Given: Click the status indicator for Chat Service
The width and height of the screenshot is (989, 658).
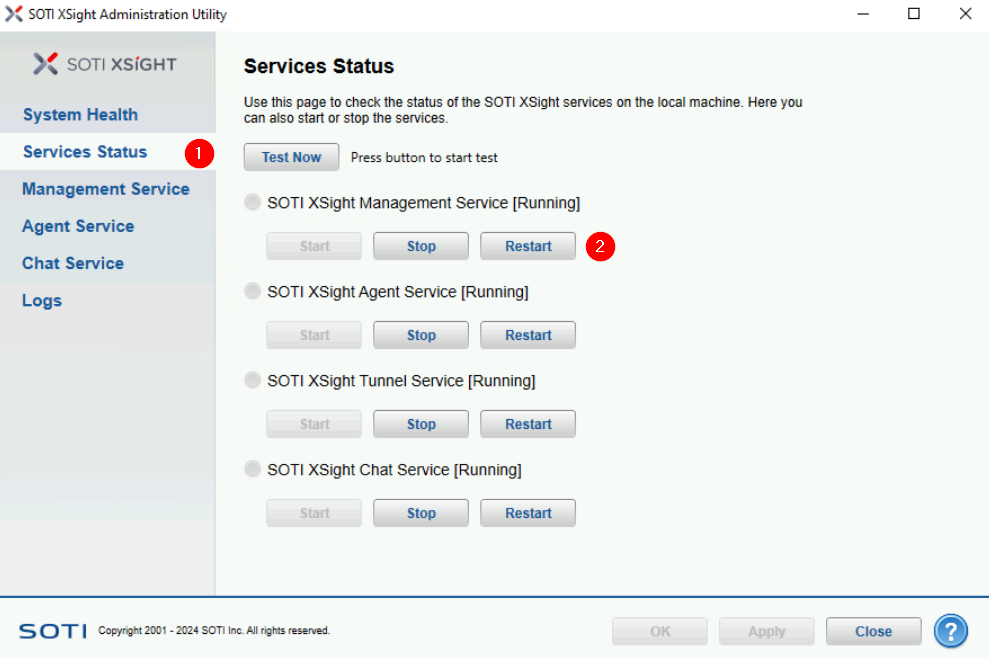Looking at the screenshot, I should pos(252,469).
